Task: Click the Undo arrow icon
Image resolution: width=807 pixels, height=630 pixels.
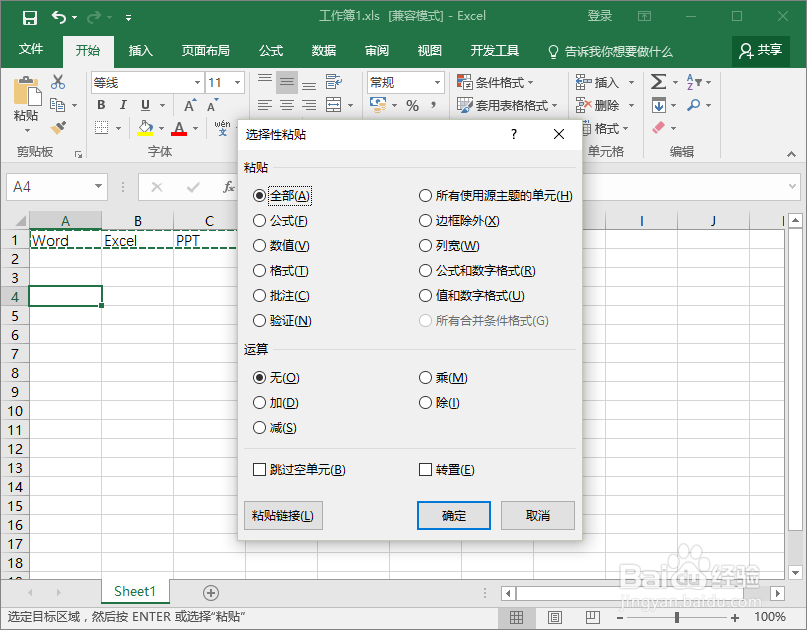Action: [58, 18]
